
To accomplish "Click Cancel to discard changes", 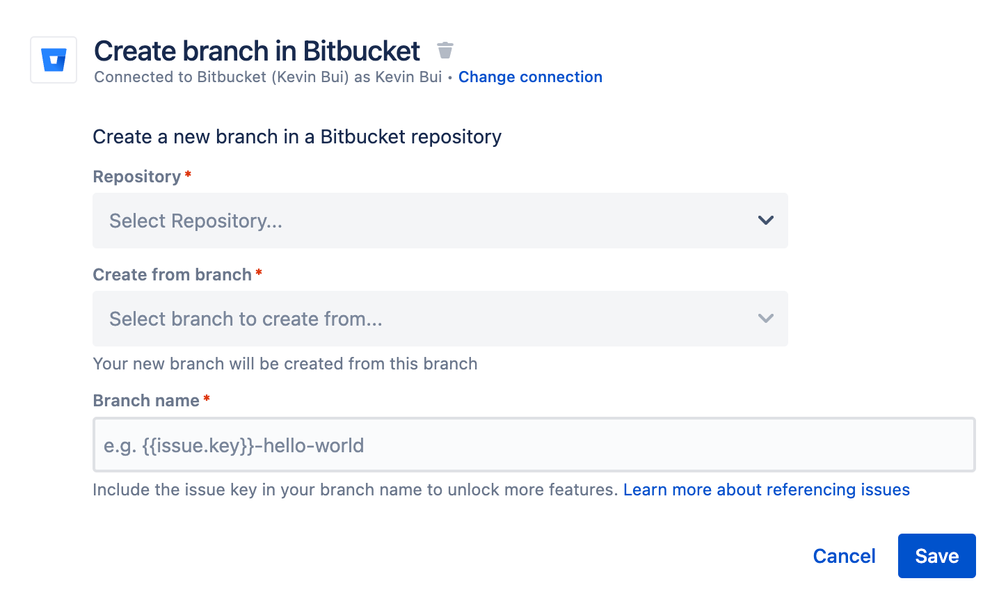I will (843, 556).
